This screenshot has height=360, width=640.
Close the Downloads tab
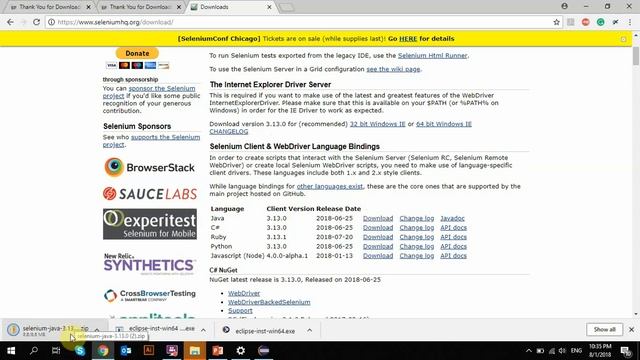(x=269, y=7)
